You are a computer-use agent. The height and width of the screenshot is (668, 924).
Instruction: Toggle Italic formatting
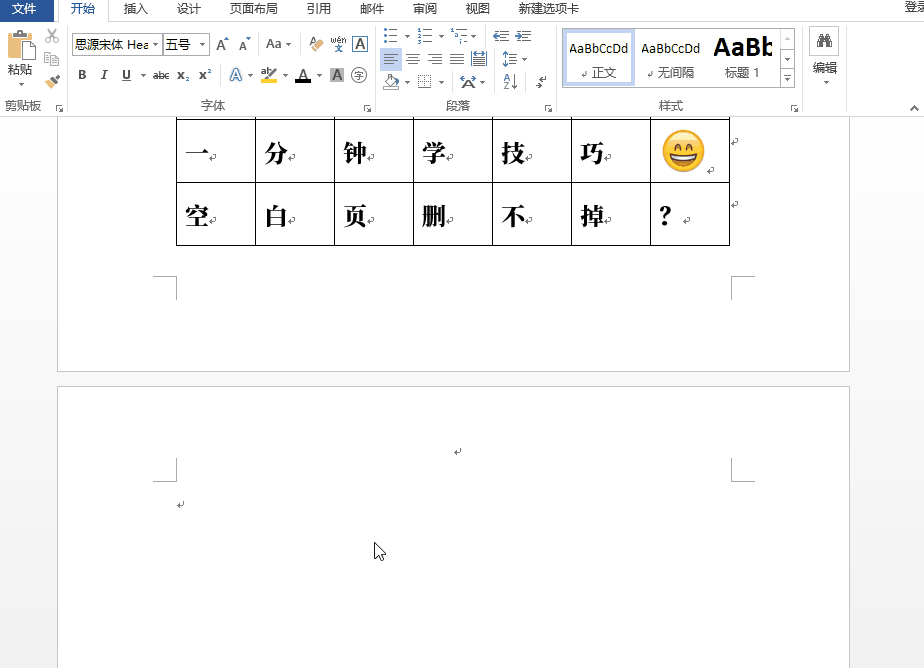[x=104, y=75]
